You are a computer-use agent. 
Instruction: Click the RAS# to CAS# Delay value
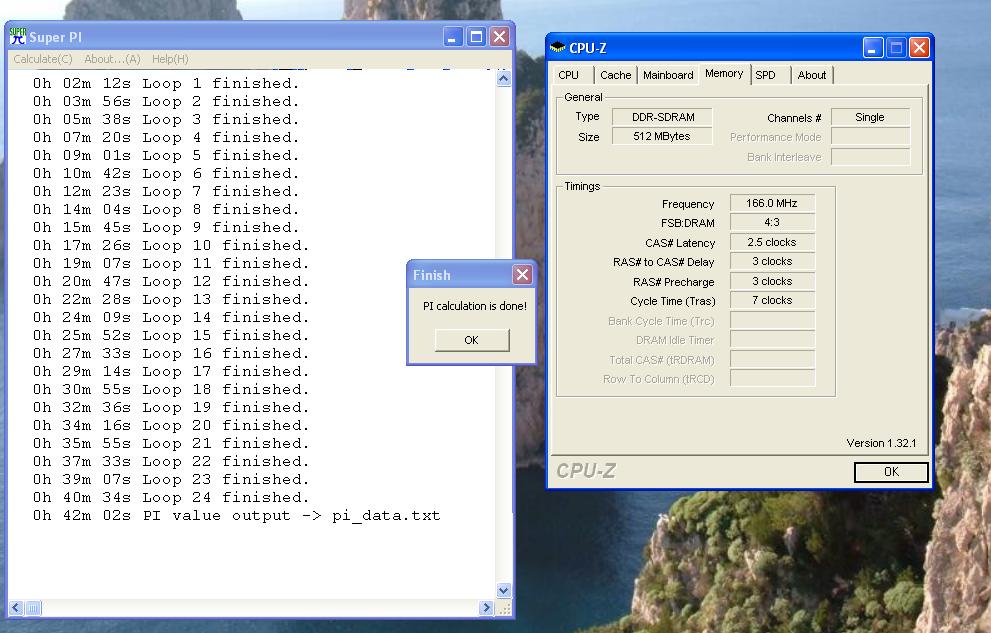point(772,262)
